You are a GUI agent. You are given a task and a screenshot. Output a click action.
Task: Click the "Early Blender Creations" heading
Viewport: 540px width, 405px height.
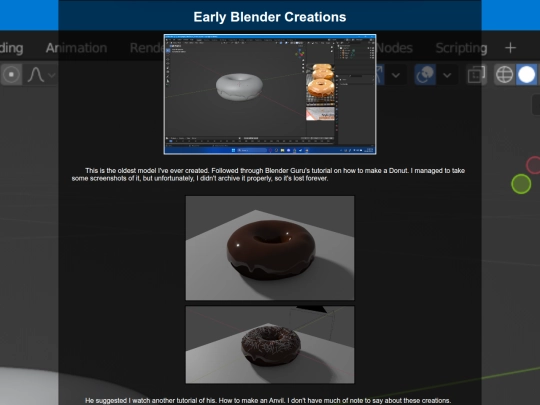pos(270,17)
